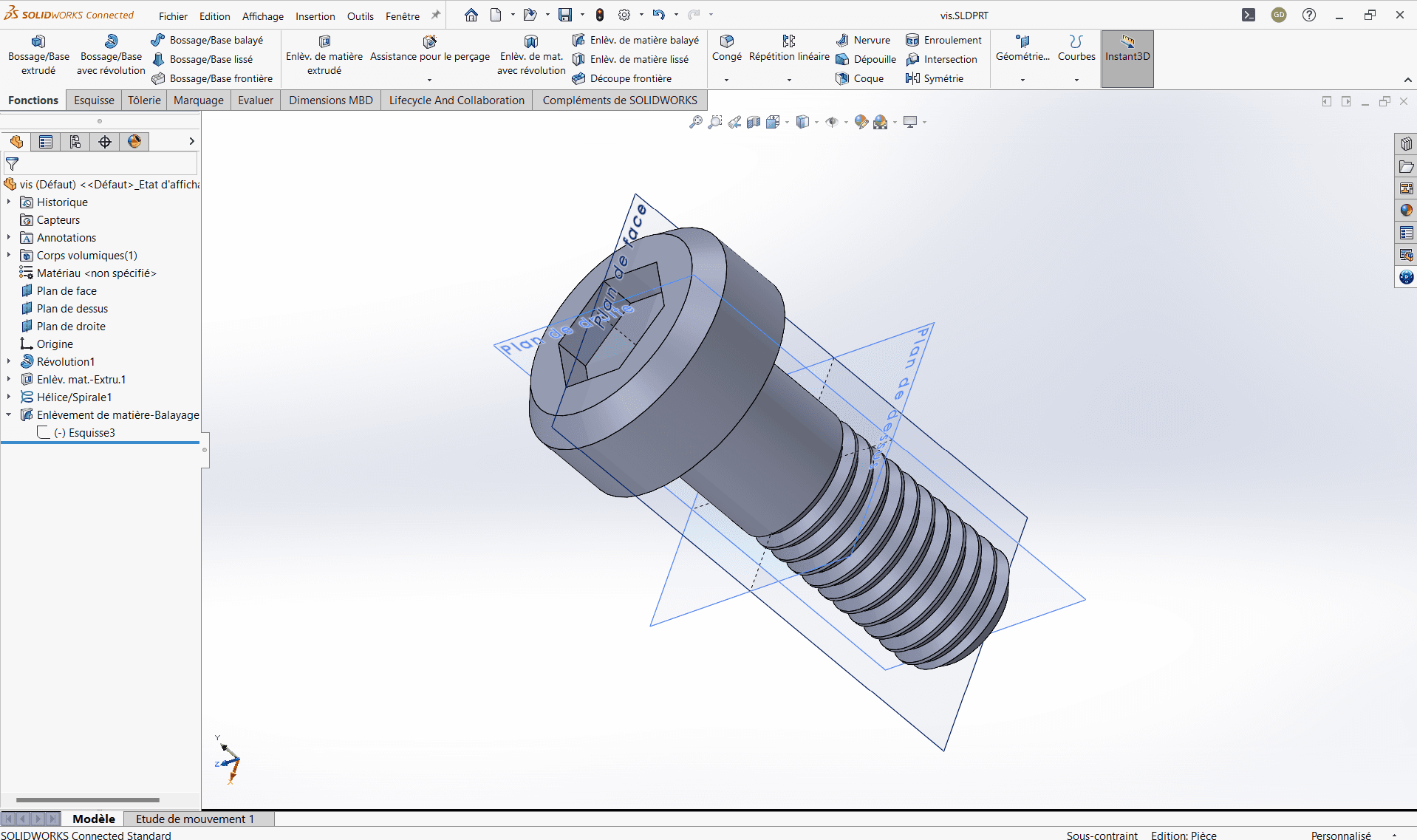1417x840 pixels.
Task: Open the Insertion menu
Action: (315, 16)
